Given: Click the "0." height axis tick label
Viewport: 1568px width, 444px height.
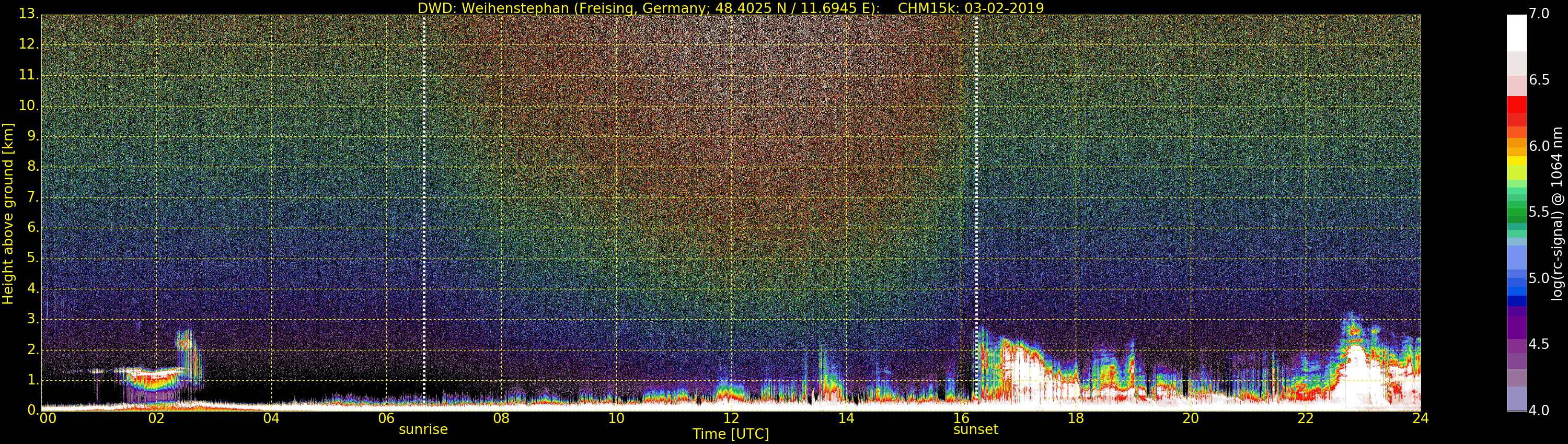Looking at the screenshot, I should coord(33,410).
